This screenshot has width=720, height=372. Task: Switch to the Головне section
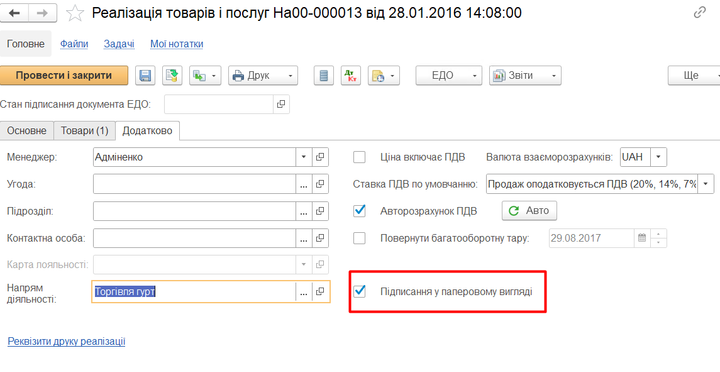tap(26, 44)
